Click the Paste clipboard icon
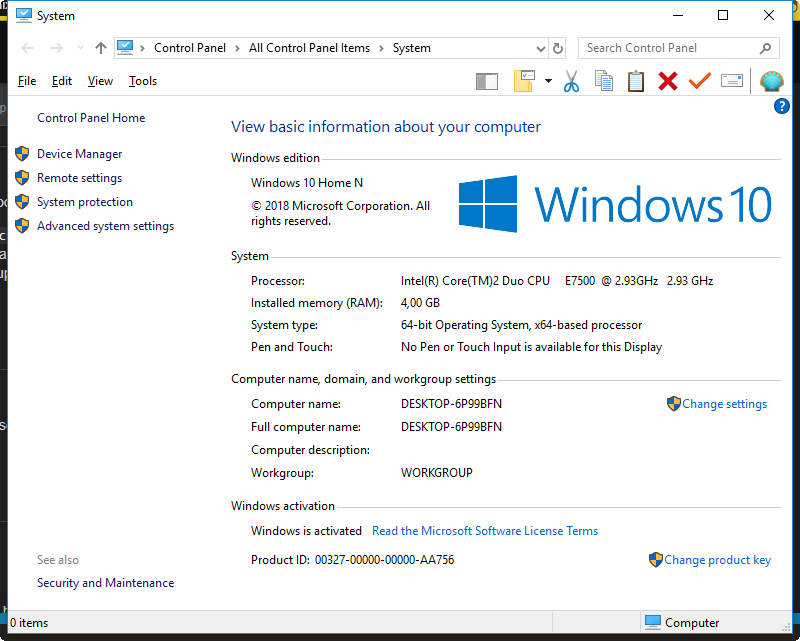Viewport: 800px width, 641px height. pos(635,81)
